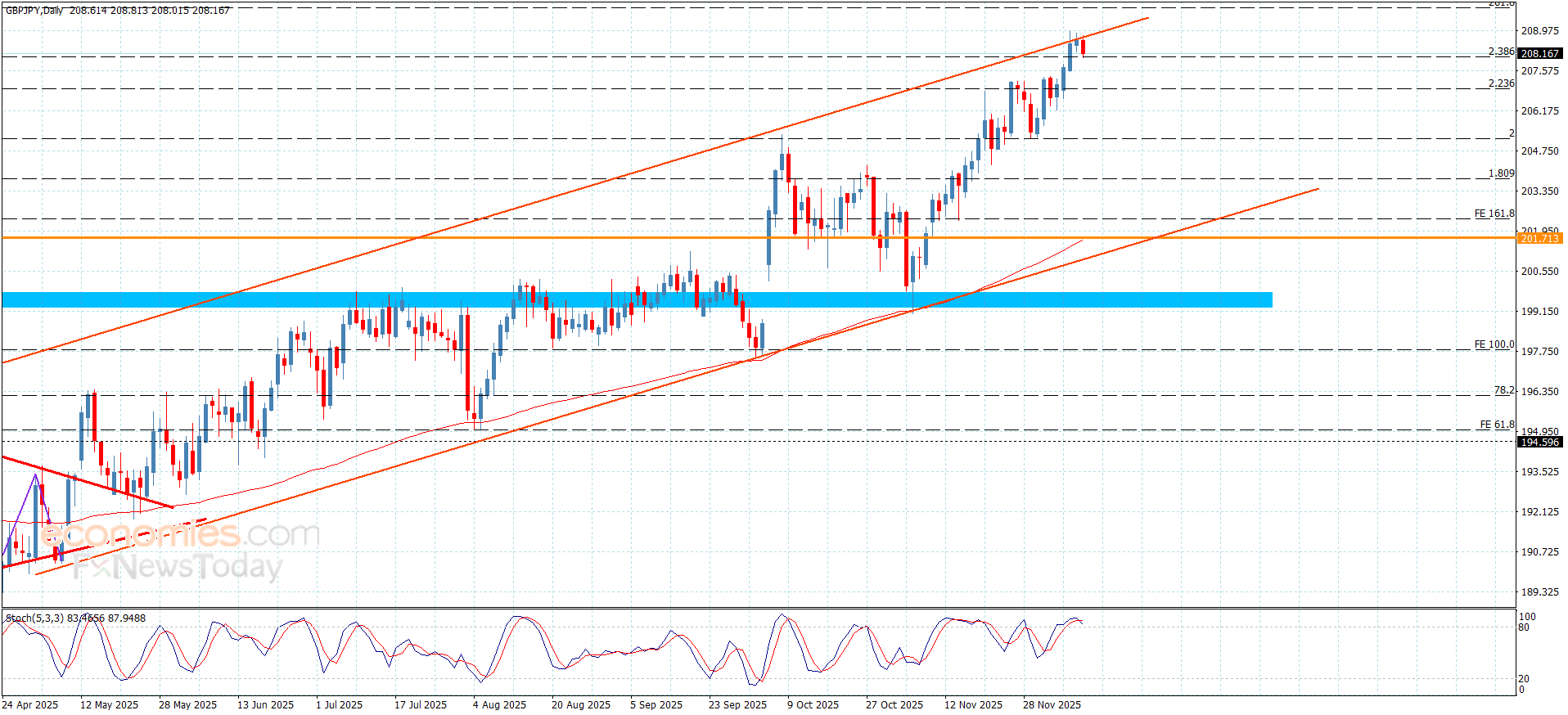
Task: Click the 13 Jun 2025 date label
Action: (x=265, y=705)
